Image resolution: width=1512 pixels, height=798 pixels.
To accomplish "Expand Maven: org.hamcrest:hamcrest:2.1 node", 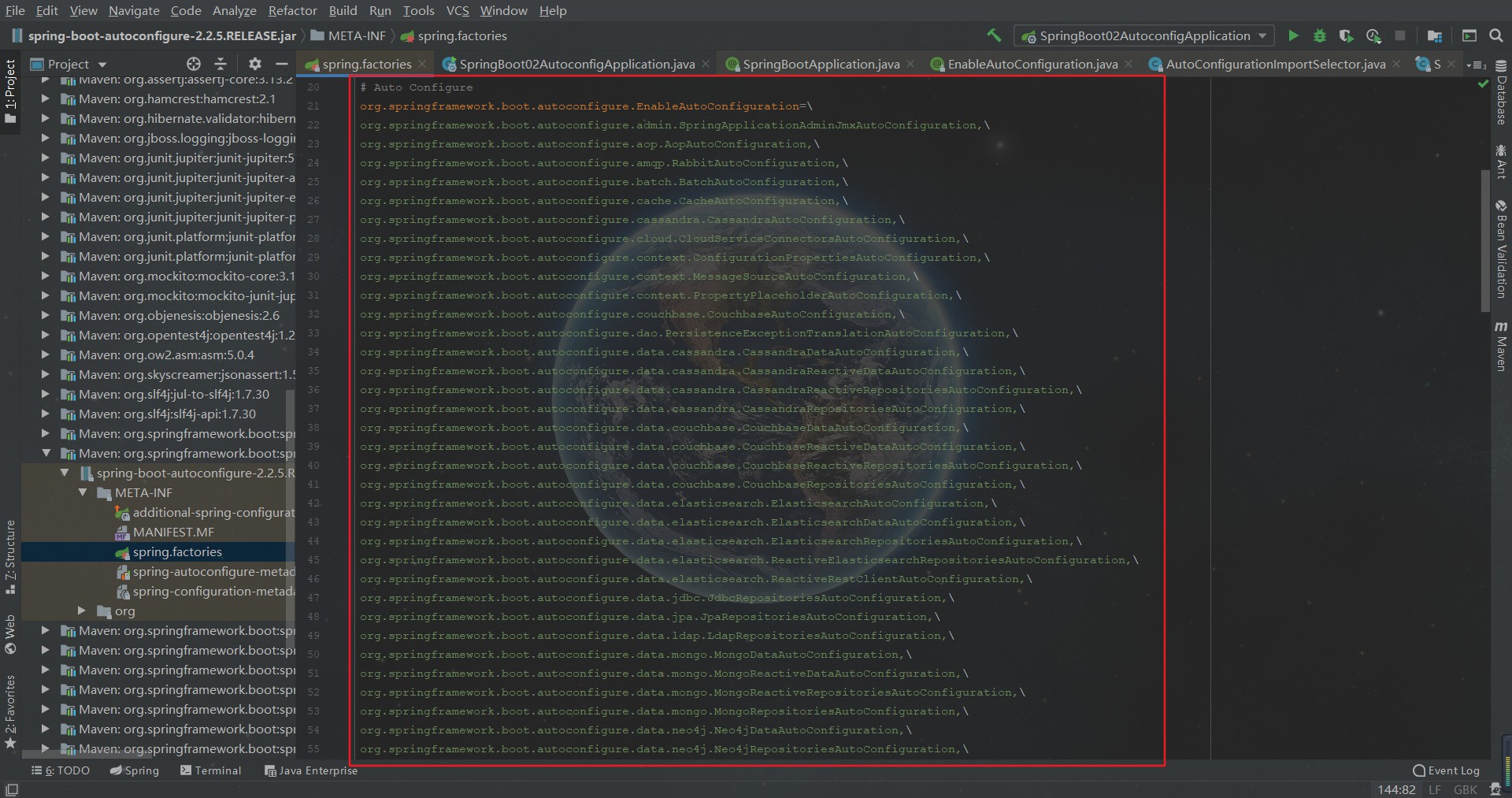I will click(45, 98).
